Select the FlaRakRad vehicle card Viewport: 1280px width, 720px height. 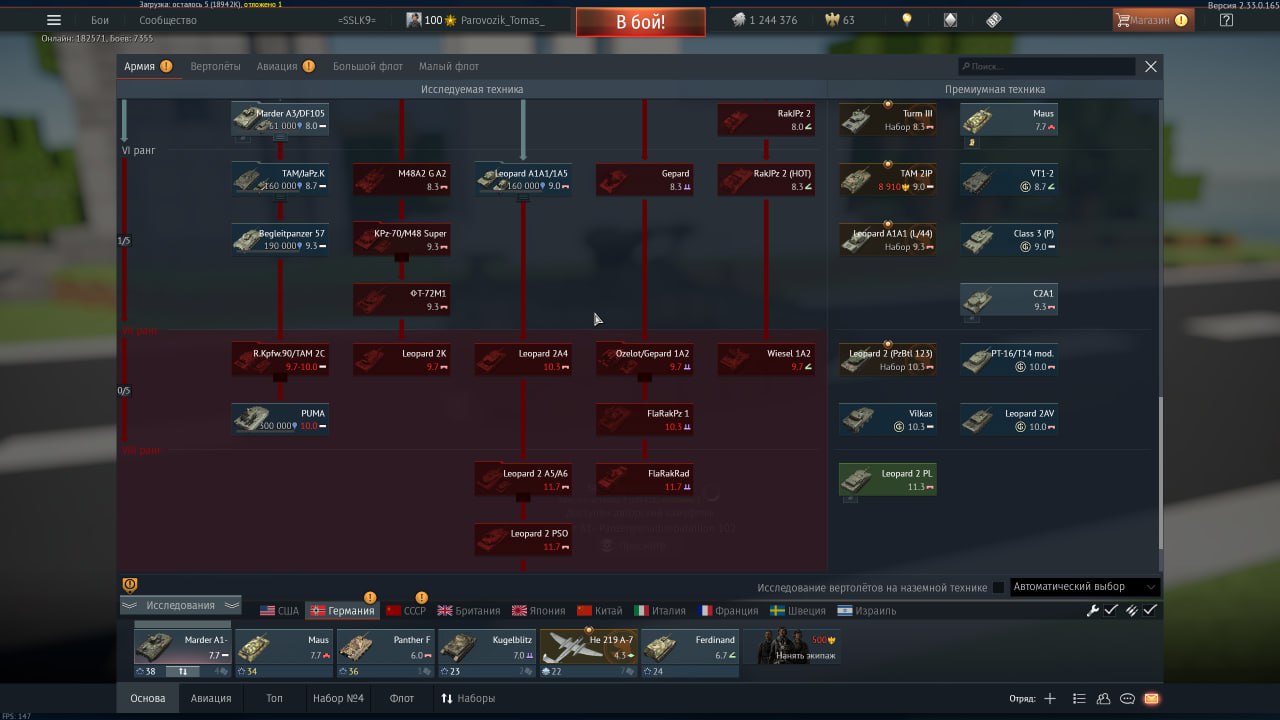click(x=645, y=479)
